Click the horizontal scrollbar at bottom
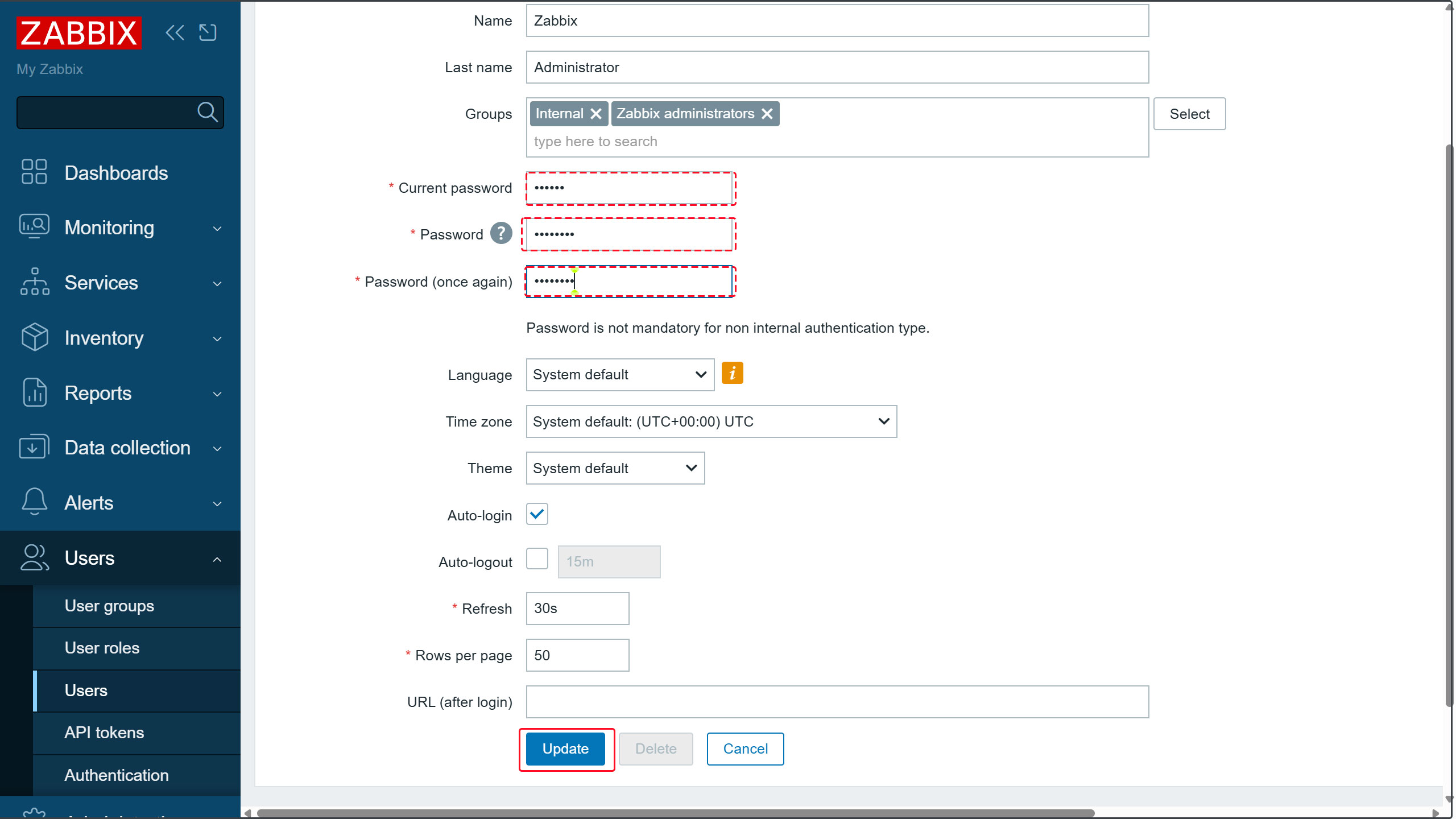1456x819 pixels. tap(675, 813)
